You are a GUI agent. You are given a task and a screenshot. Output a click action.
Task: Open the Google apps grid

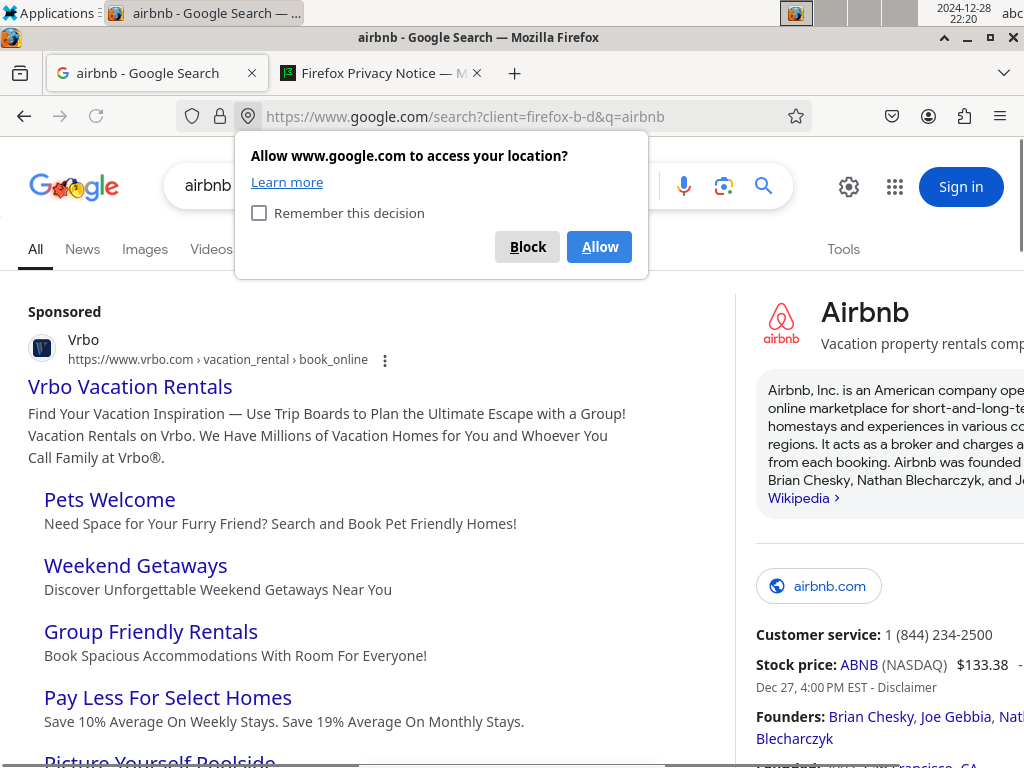click(x=895, y=187)
